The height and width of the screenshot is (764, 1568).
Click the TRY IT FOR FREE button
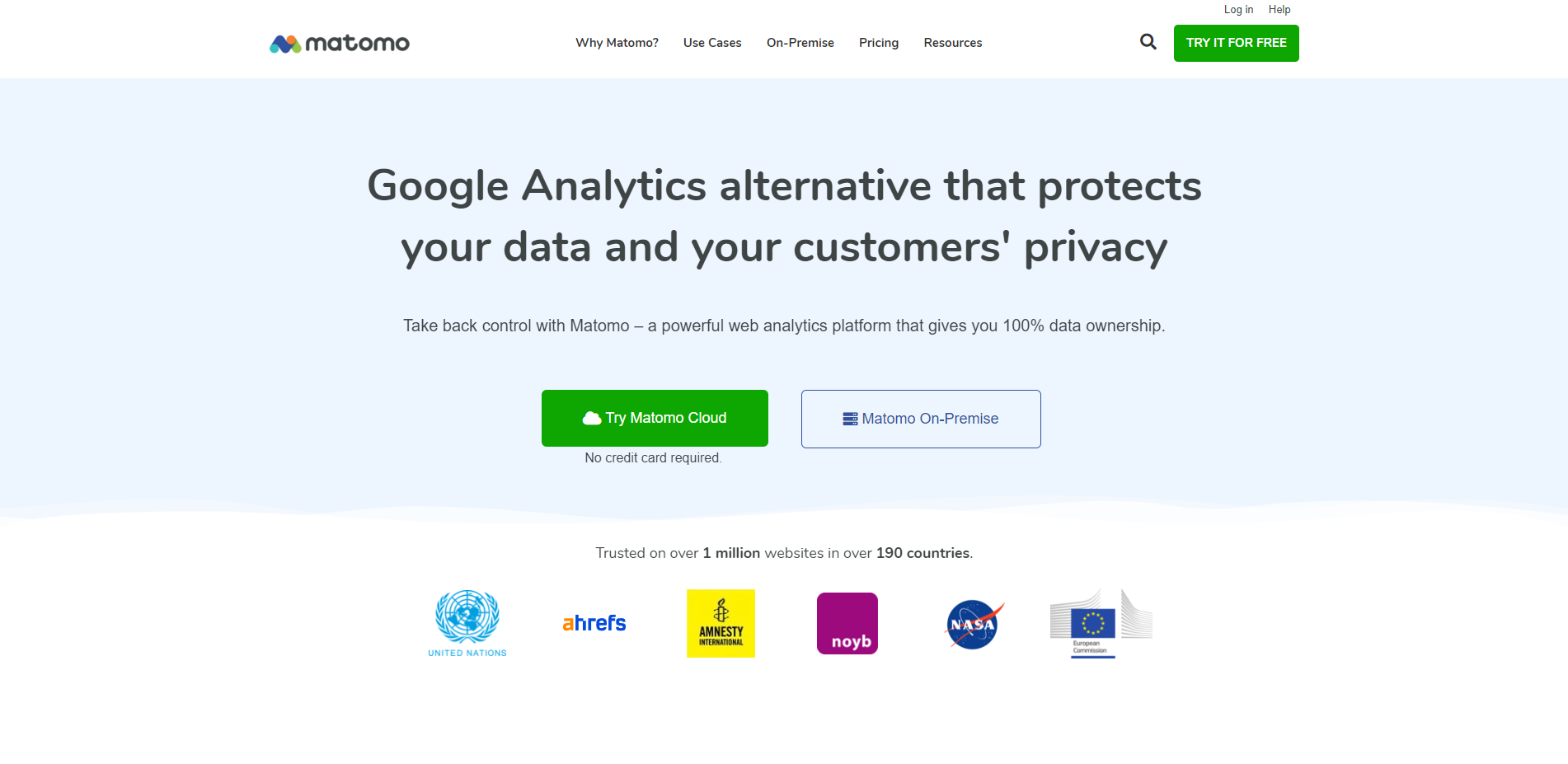coord(1237,43)
